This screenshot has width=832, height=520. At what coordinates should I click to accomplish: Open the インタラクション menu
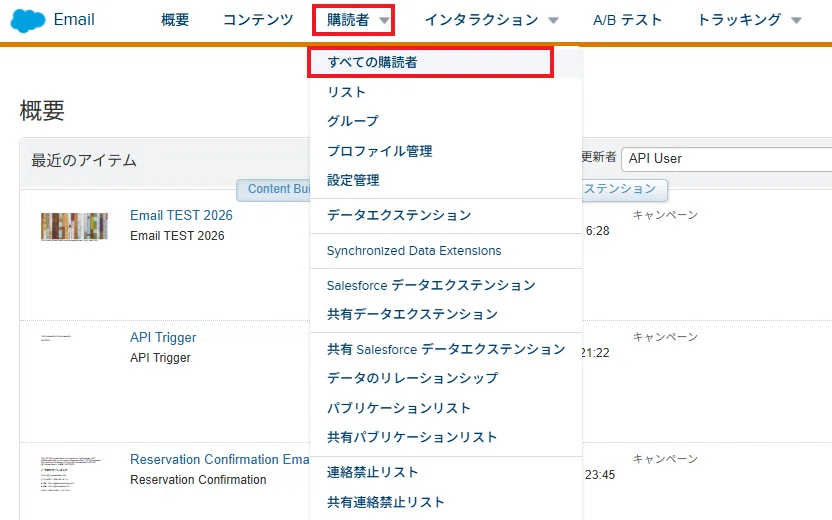(x=482, y=20)
